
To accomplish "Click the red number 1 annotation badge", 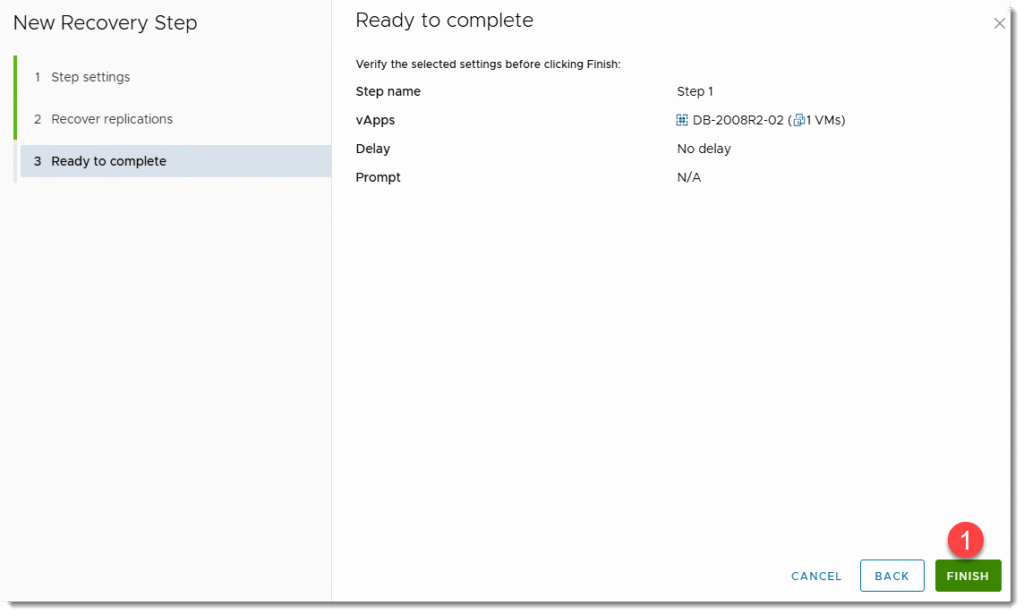I will tap(965, 540).
